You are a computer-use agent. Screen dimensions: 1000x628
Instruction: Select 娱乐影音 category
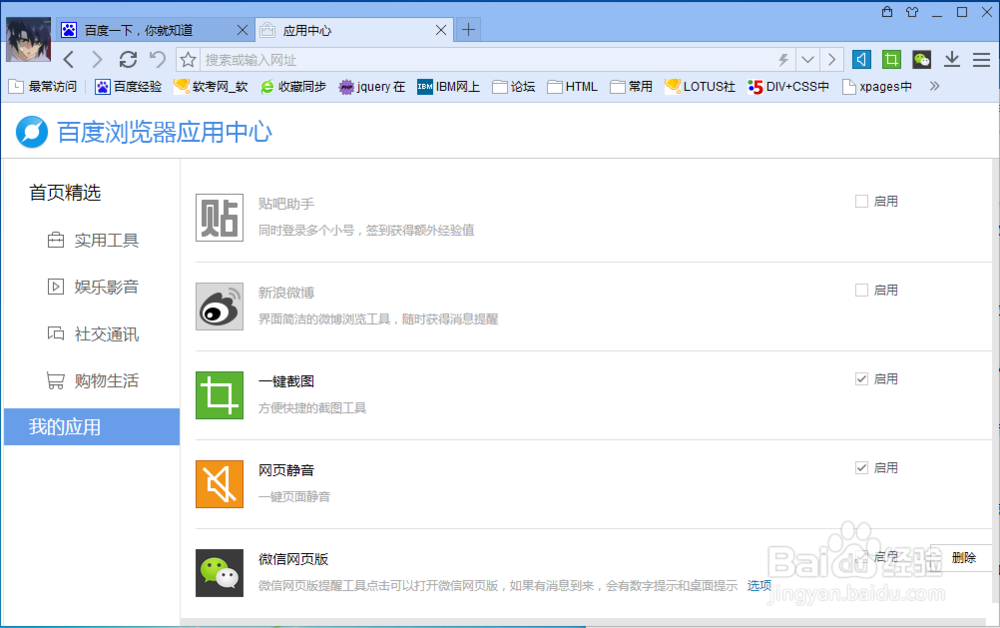pos(93,287)
